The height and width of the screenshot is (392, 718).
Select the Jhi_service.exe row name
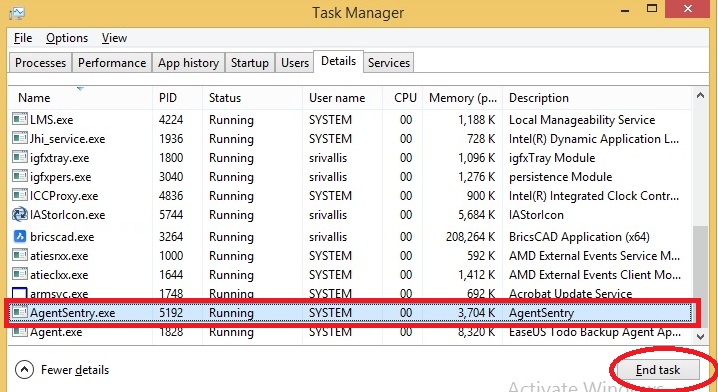click(x=67, y=139)
